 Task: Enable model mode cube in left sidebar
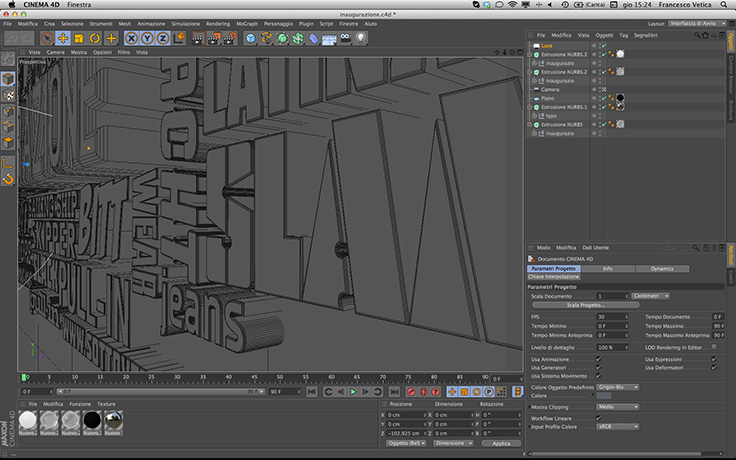coord(8,79)
